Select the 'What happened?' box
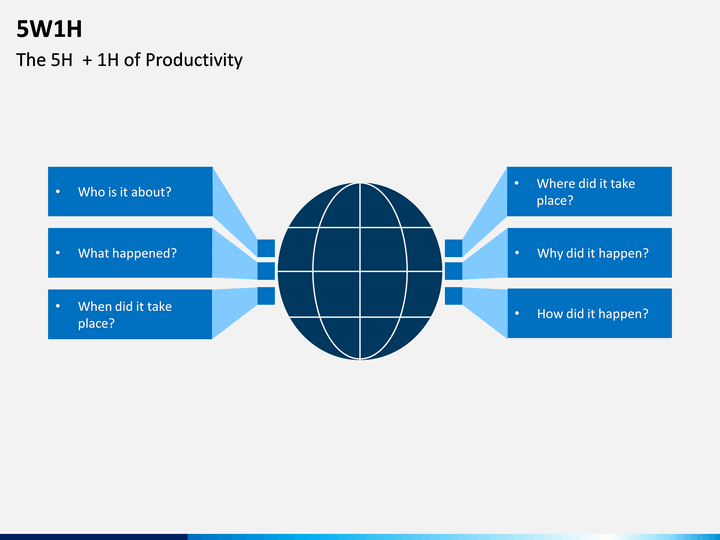 point(130,253)
